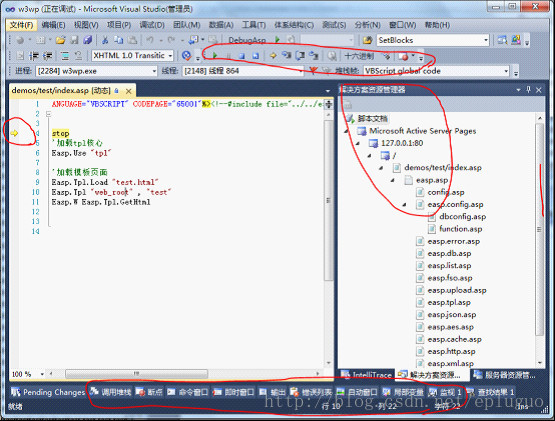Image resolution: width=555 pixels, height=421 pixels.
Task: Open the 工具(T) tools menu
Action: tap(253, 25)
